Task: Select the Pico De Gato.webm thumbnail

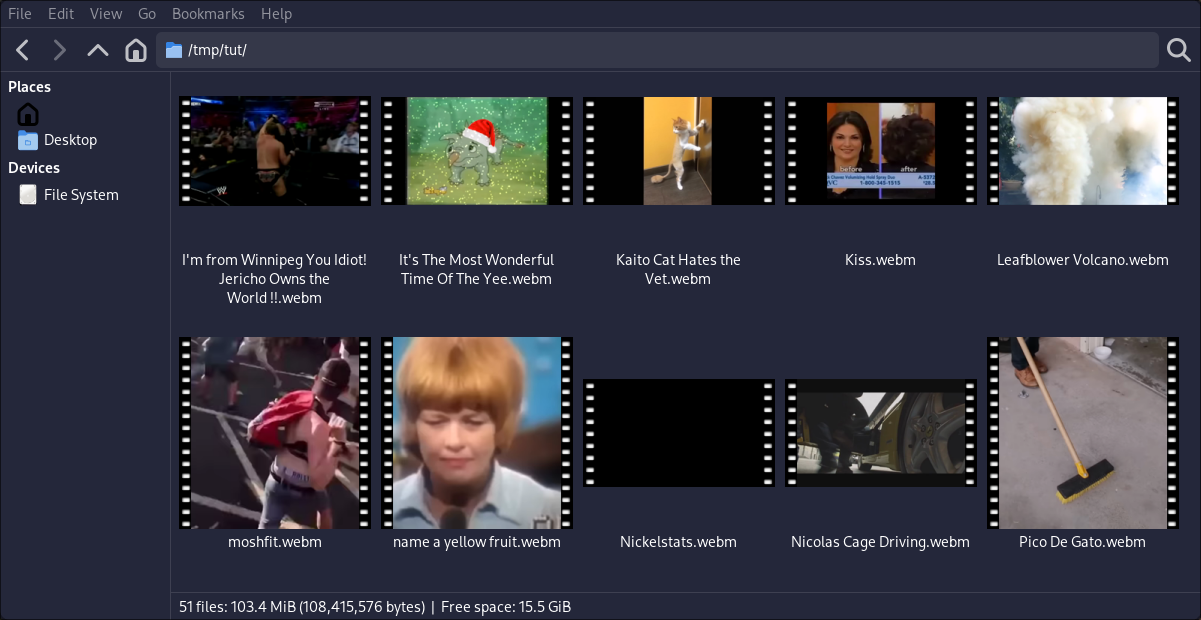Action: click(1082, 433)
